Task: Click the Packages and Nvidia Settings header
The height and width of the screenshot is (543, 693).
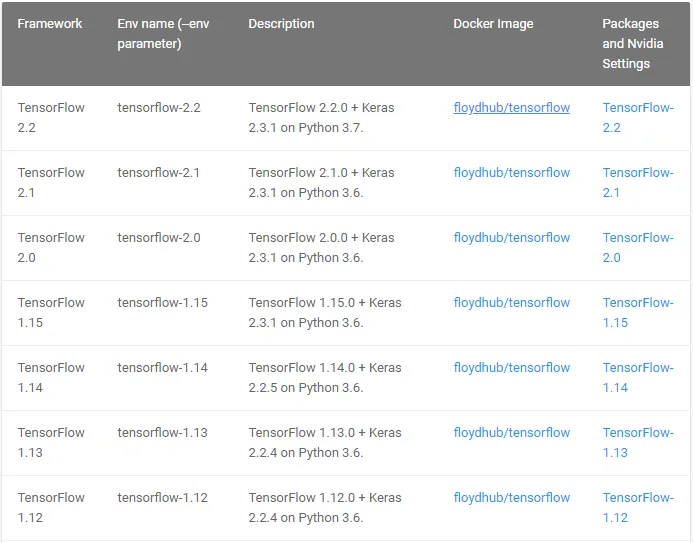Action: pos(631,44)
